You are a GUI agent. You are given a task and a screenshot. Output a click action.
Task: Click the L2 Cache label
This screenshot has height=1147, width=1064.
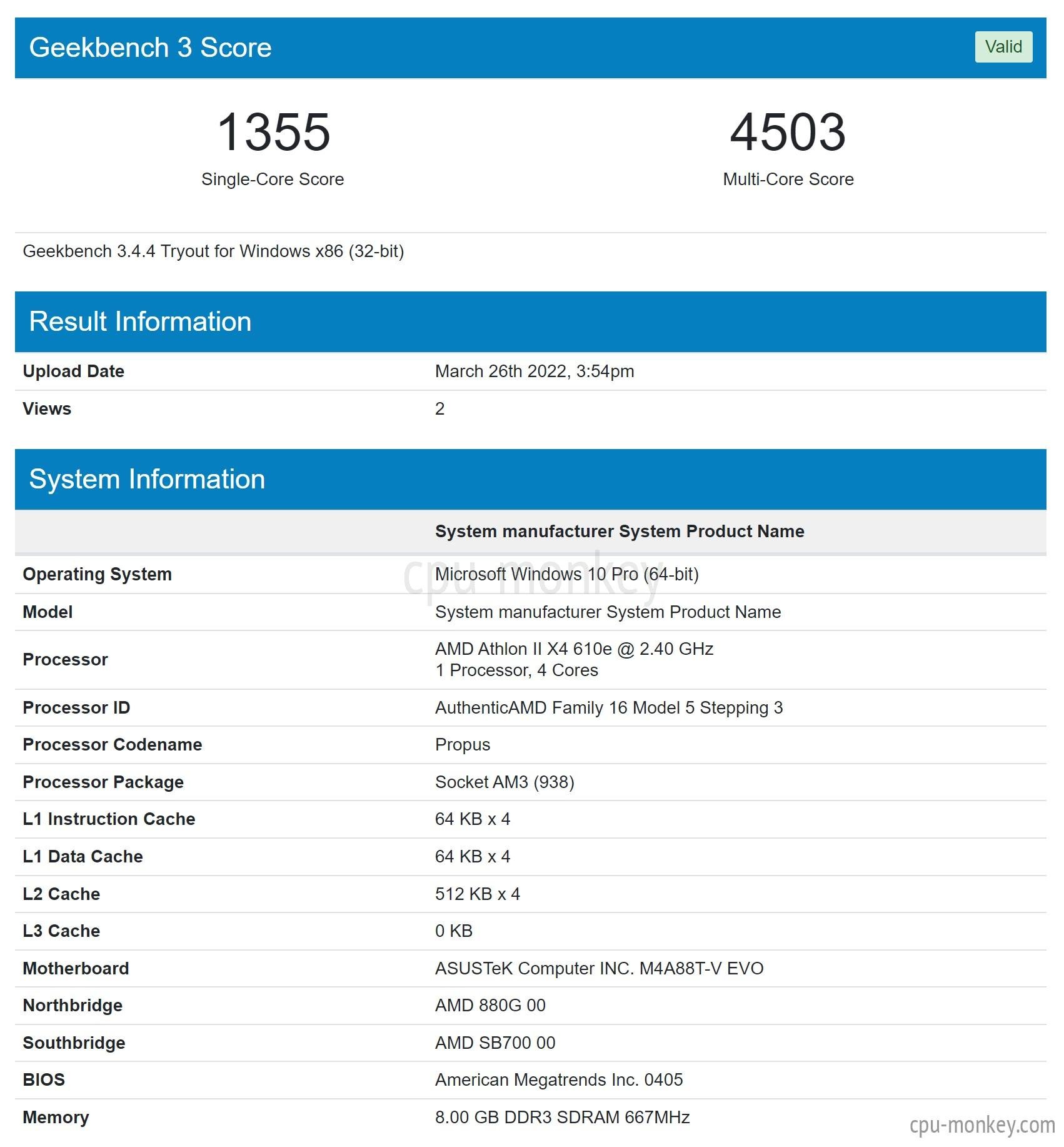(x=61, y=894)
